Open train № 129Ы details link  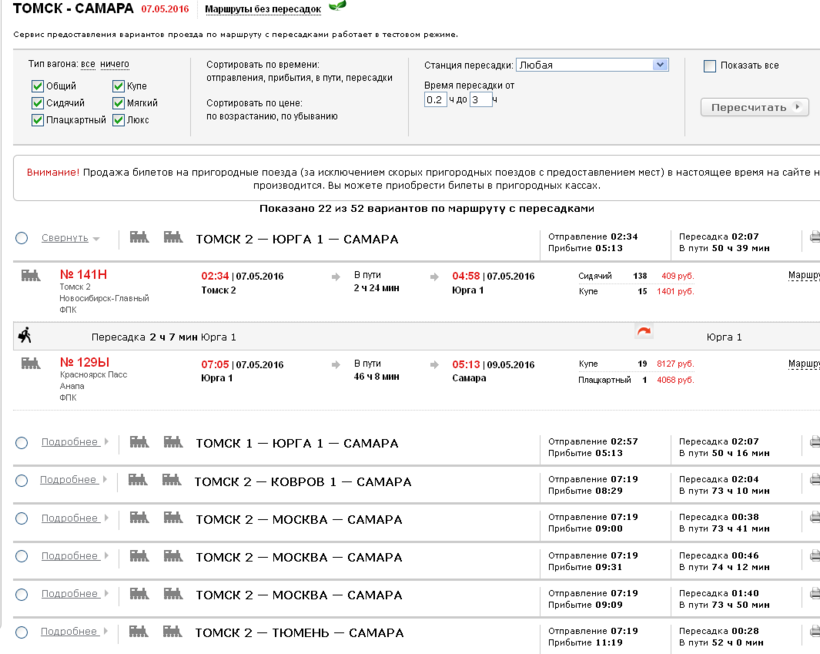pos(85,362)
